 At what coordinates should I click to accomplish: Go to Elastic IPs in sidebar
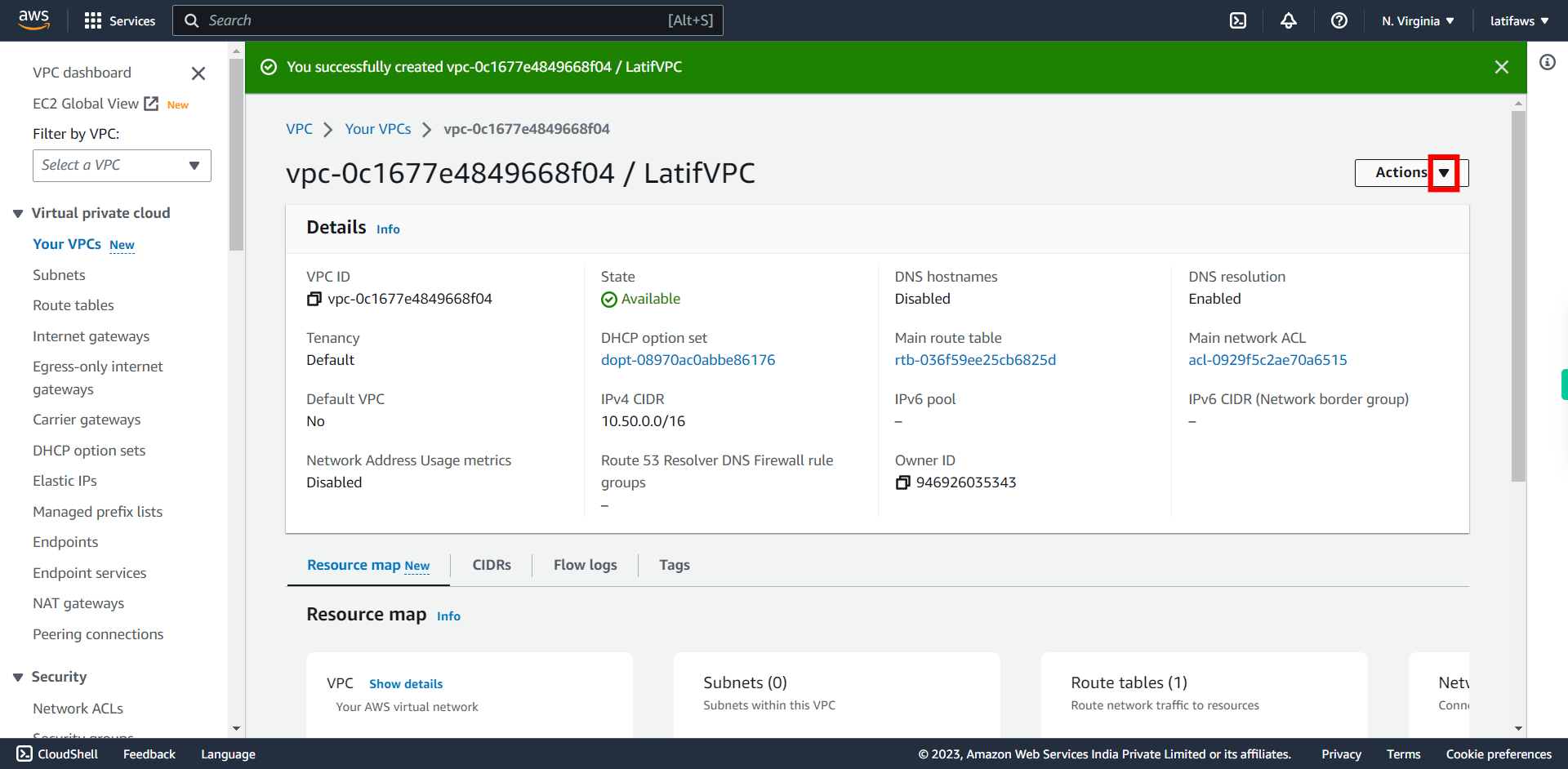coord(65,481)
